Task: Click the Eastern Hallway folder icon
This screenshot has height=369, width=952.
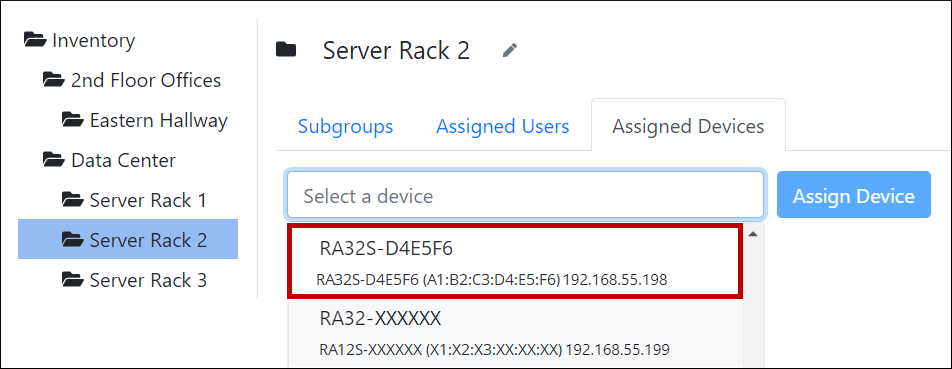Action: [73, 120]
